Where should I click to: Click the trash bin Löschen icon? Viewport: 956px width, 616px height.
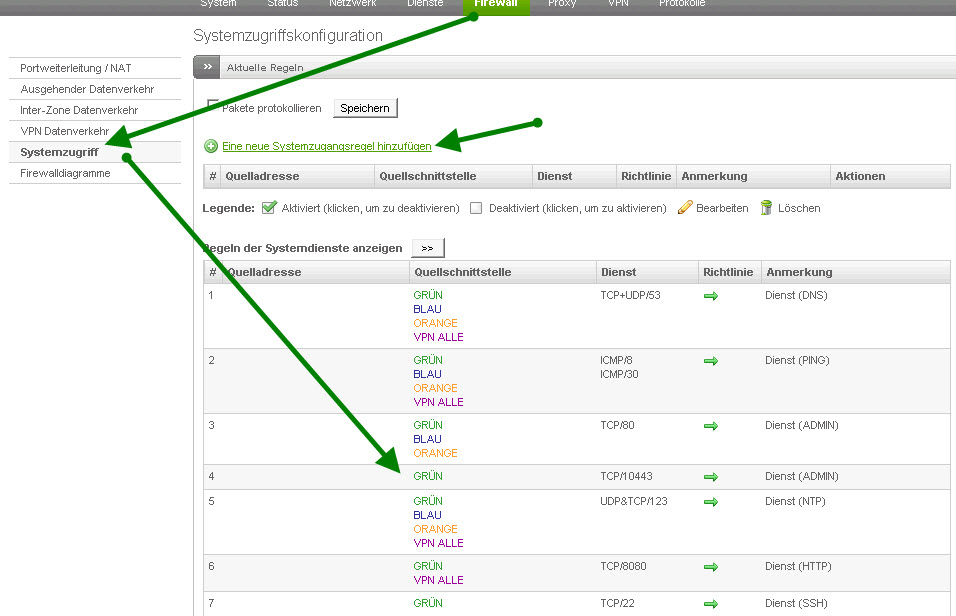point(766,208)
